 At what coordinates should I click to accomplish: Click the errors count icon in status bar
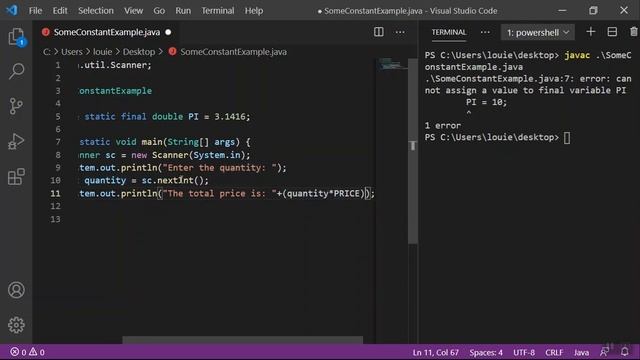pyautogui.click(x=15, y=352)
